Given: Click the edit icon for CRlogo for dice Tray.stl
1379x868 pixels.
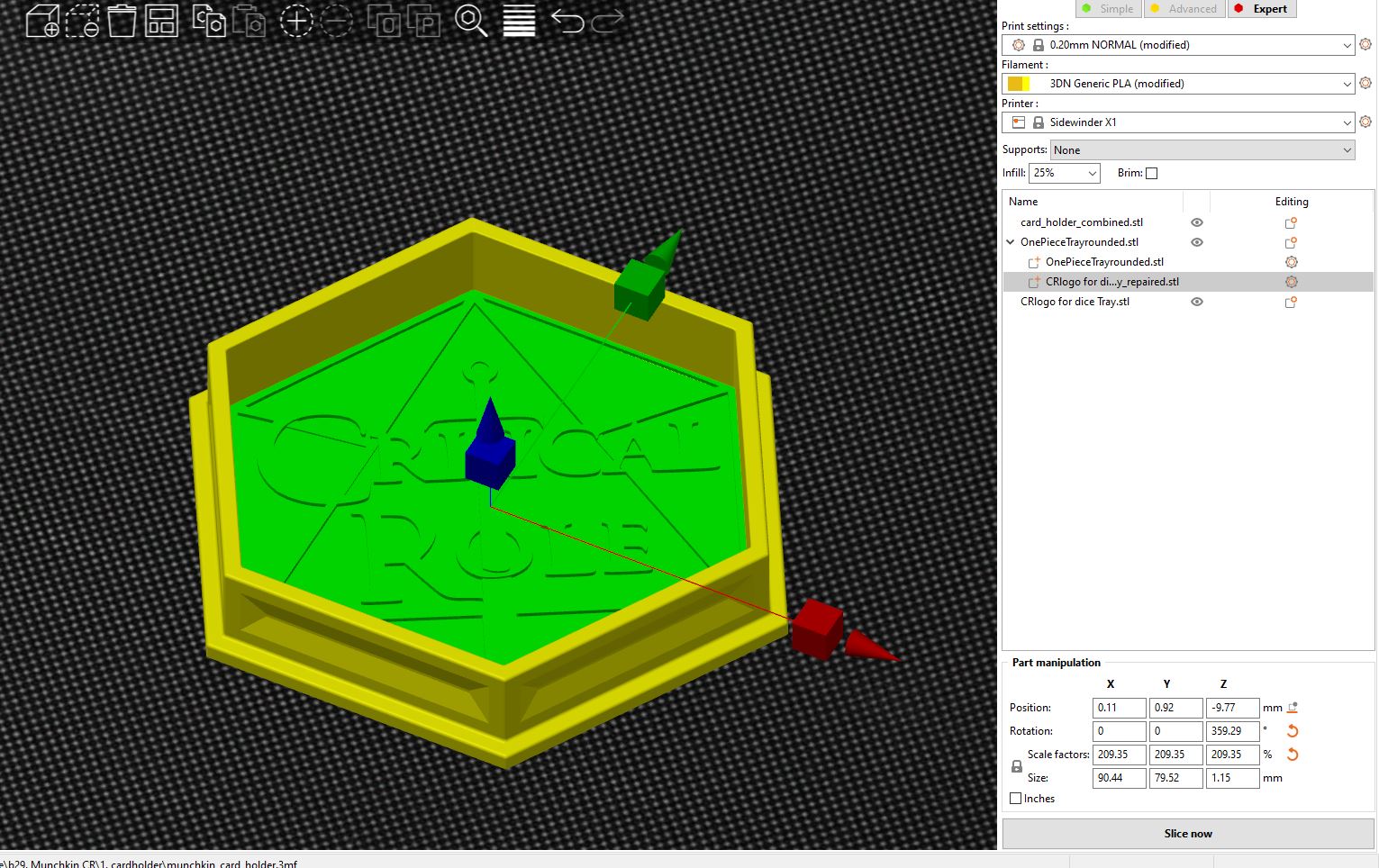Looking at the screenshot, I should 1291,302.
